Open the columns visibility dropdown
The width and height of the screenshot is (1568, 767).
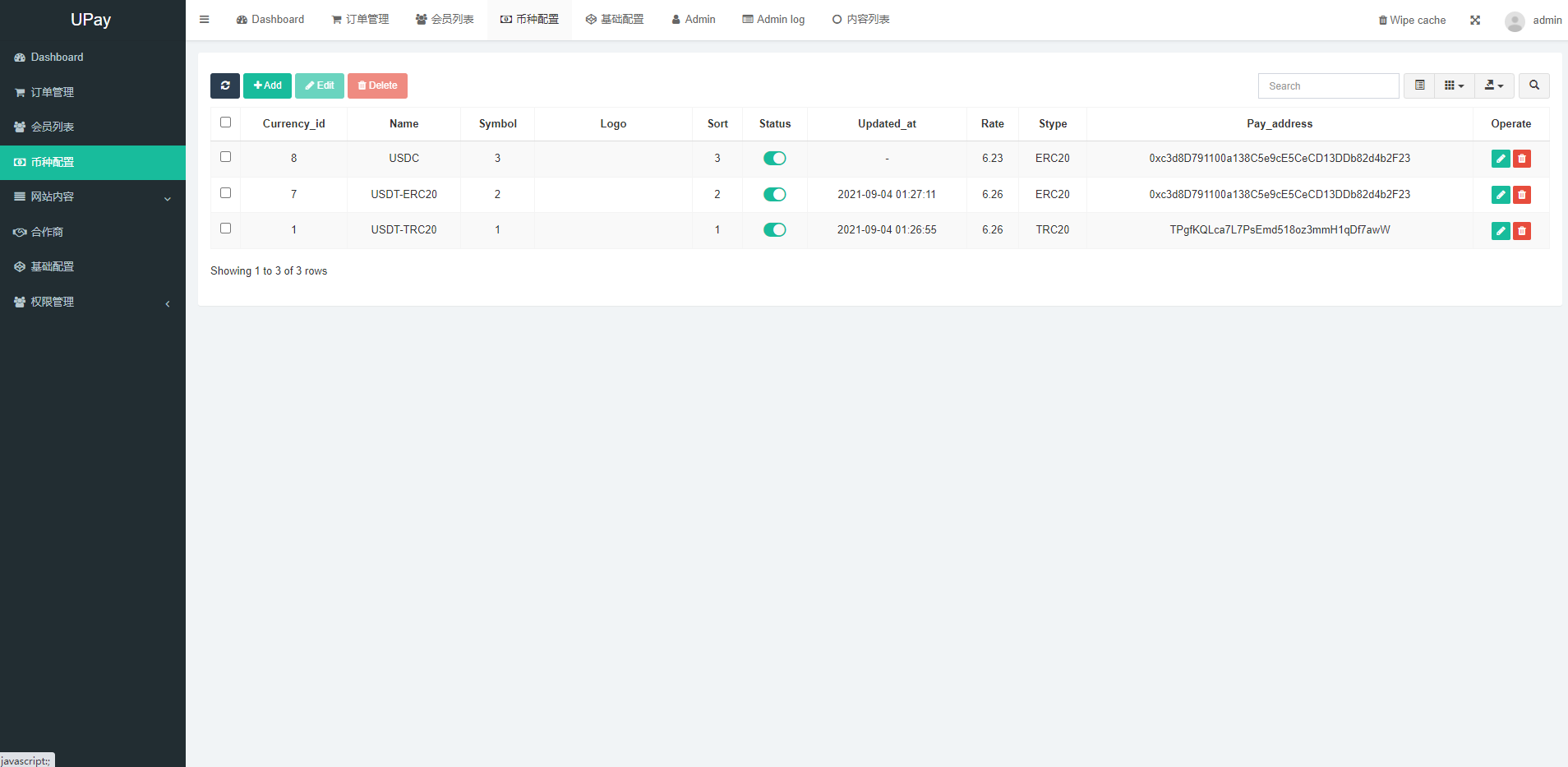click(x=1455, y=85)
